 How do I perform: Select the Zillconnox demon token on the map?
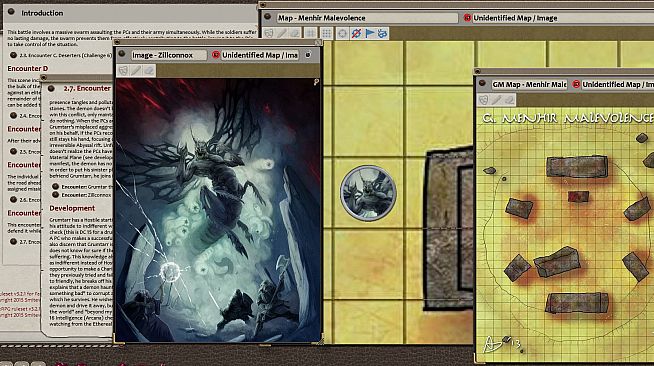coord(368,193)
